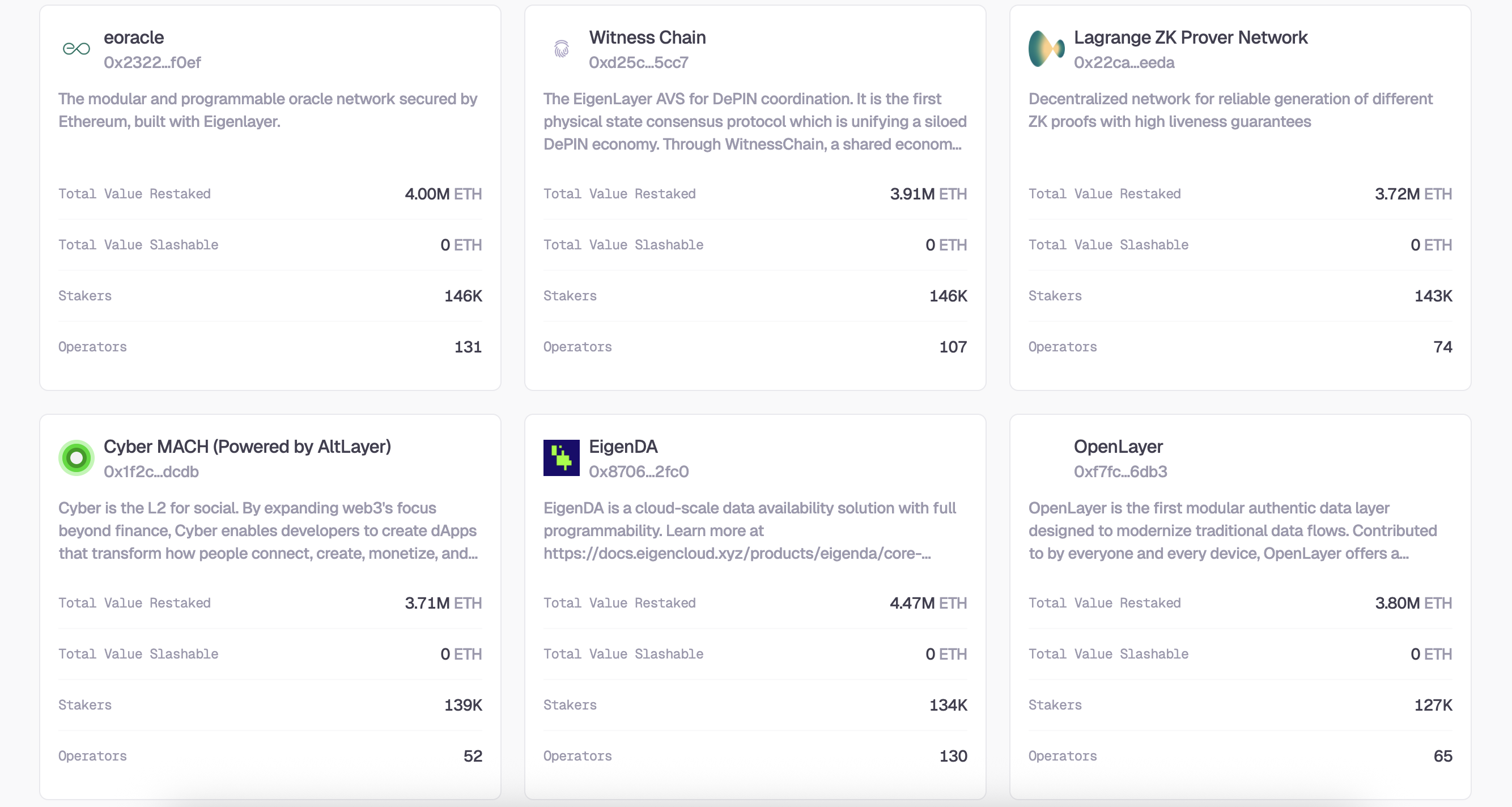Click the eoracle infinity logo icon

point(77,49)
